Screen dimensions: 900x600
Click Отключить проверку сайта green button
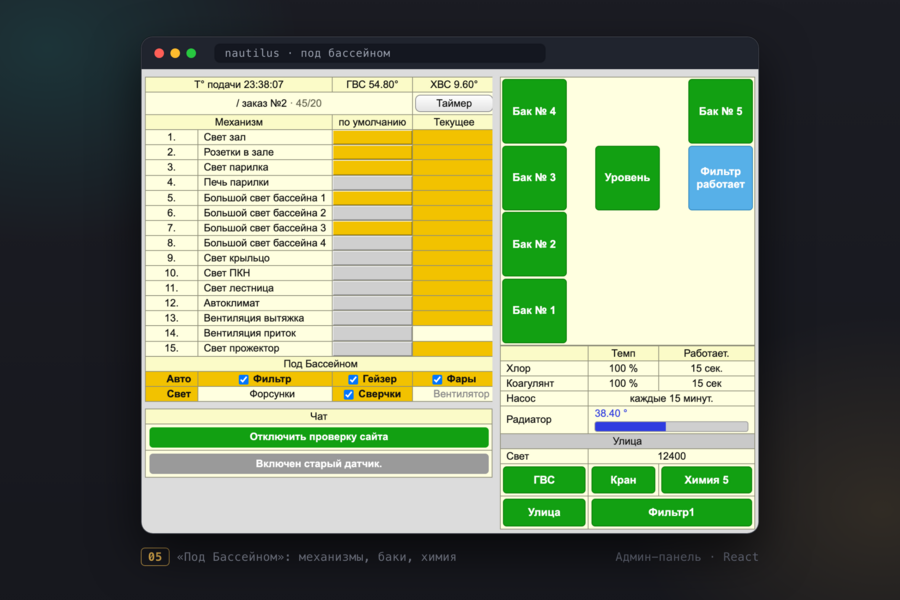point(319,437)
